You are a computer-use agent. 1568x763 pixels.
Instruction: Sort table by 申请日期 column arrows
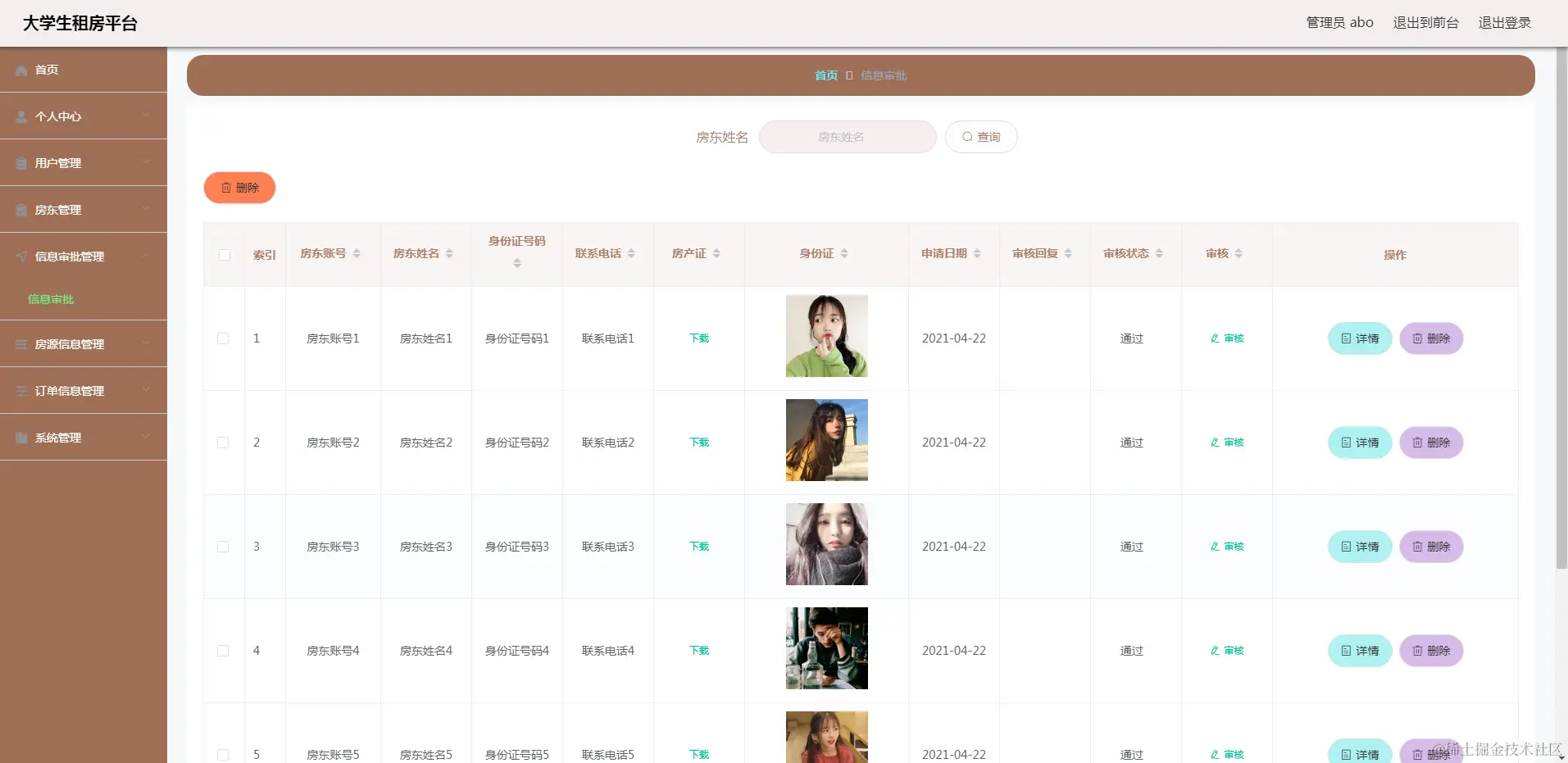point(977,254)
